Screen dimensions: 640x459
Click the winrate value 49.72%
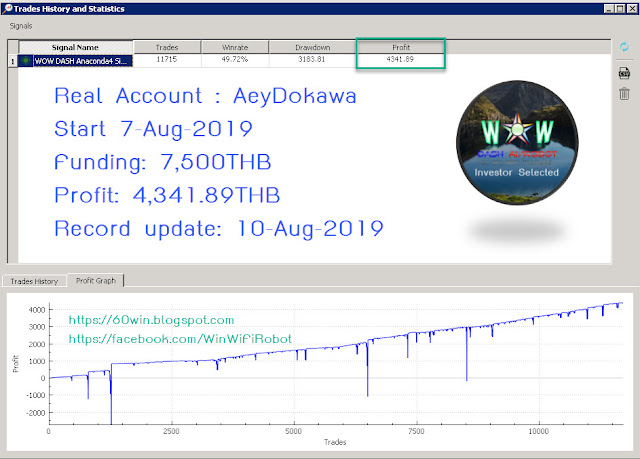235,60
